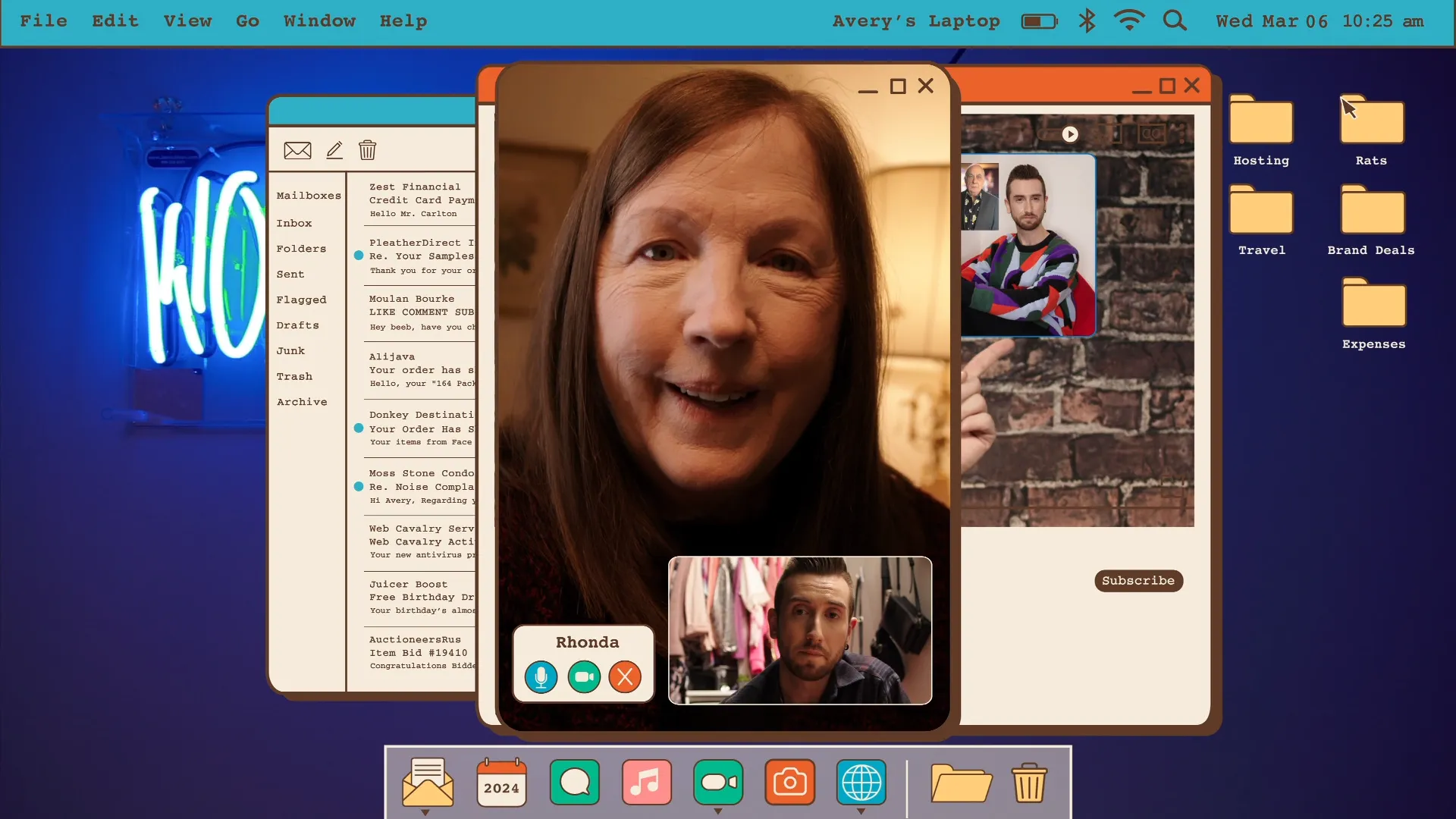
Task: Click the compose pencil icon in mail
Action: click(334, 150)
